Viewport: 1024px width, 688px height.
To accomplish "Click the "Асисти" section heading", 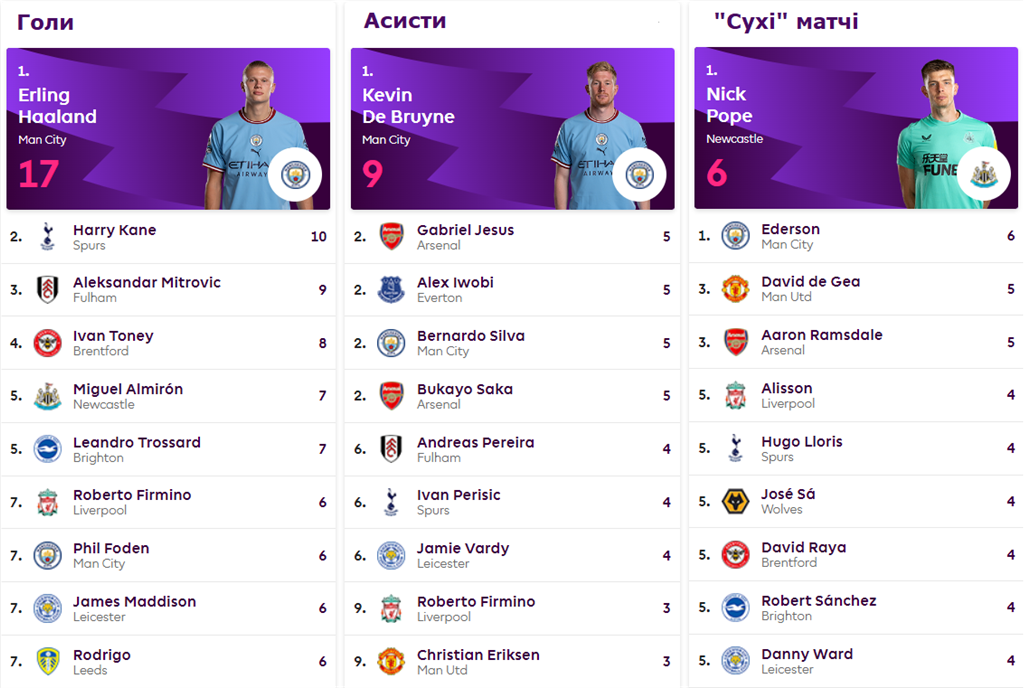I will coord(404,21).
